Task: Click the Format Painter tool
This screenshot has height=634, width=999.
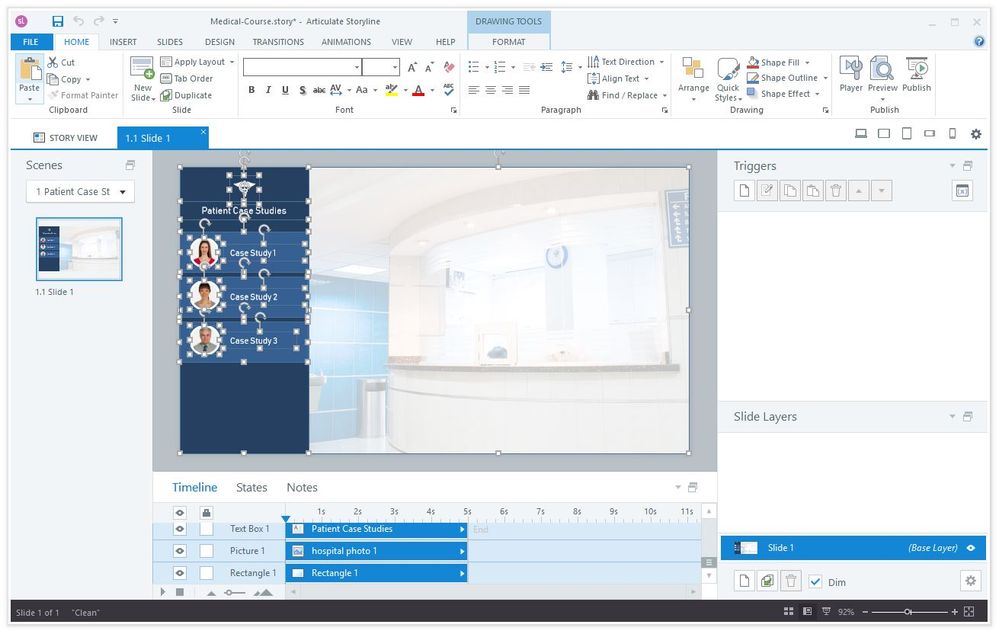Action: click(83, 95)
